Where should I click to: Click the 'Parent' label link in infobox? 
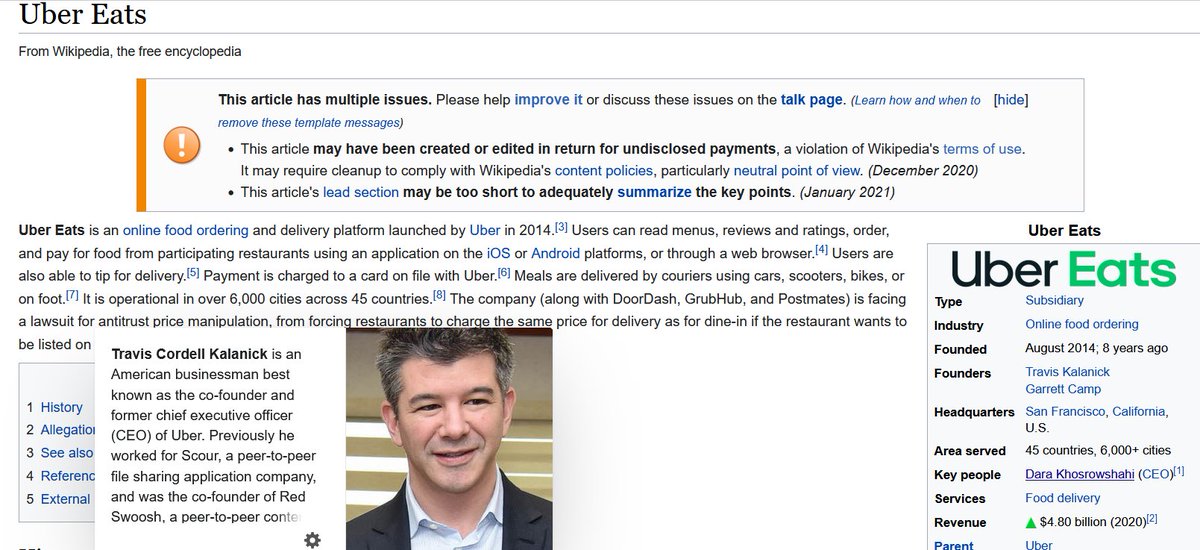coord(953,545)
